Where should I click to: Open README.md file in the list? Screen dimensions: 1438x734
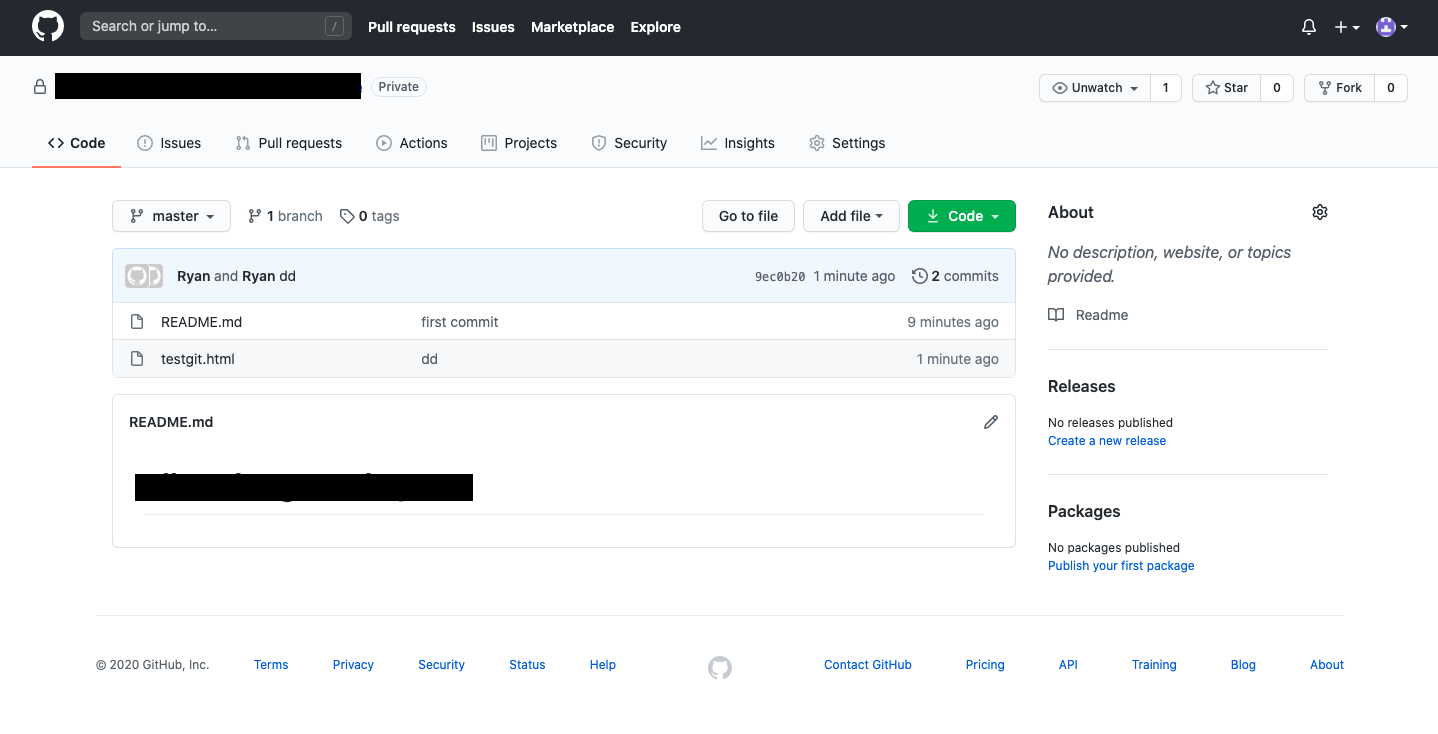click(x=201, y=322)
